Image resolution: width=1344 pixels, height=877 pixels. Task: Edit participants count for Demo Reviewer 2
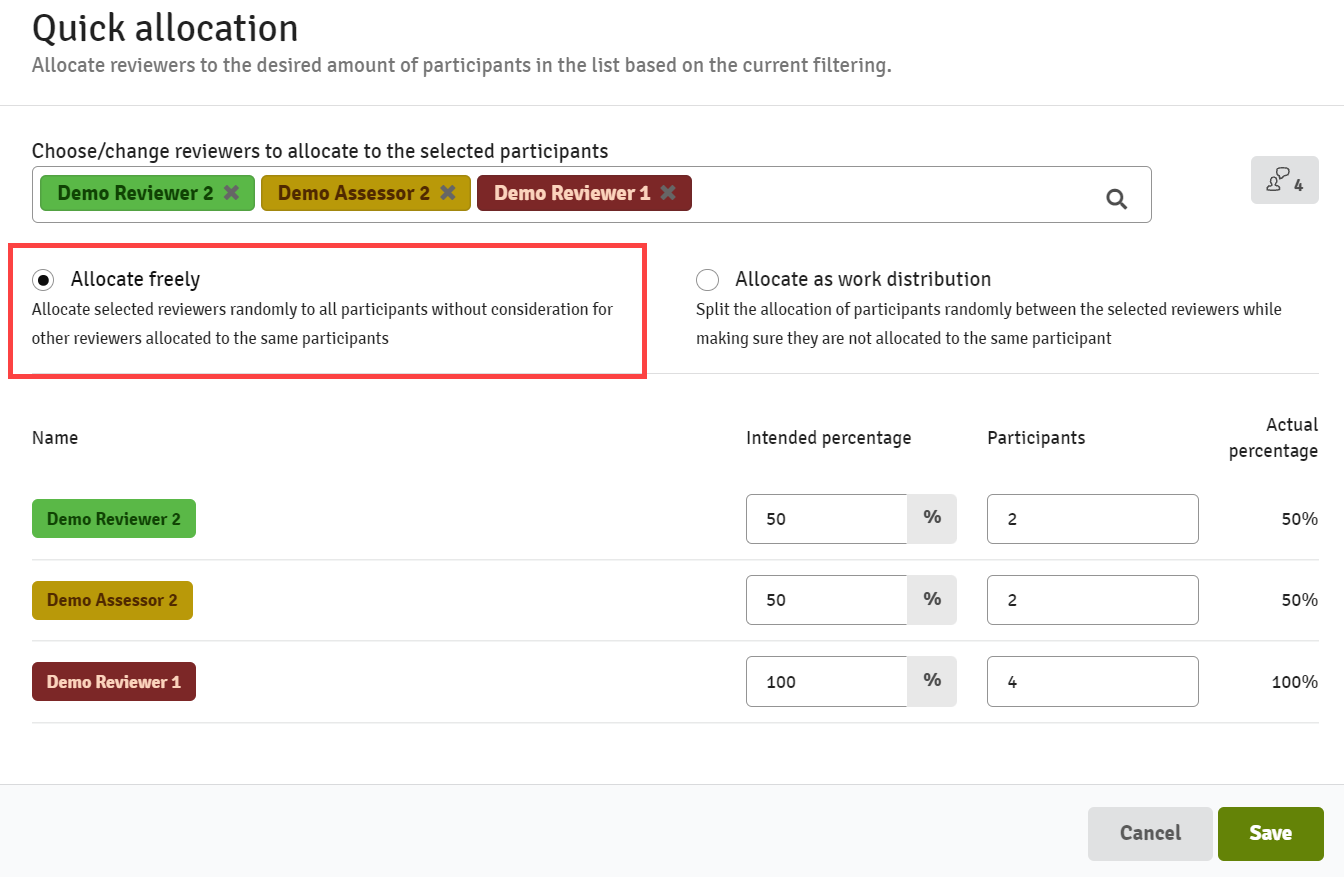point(1092,519)
